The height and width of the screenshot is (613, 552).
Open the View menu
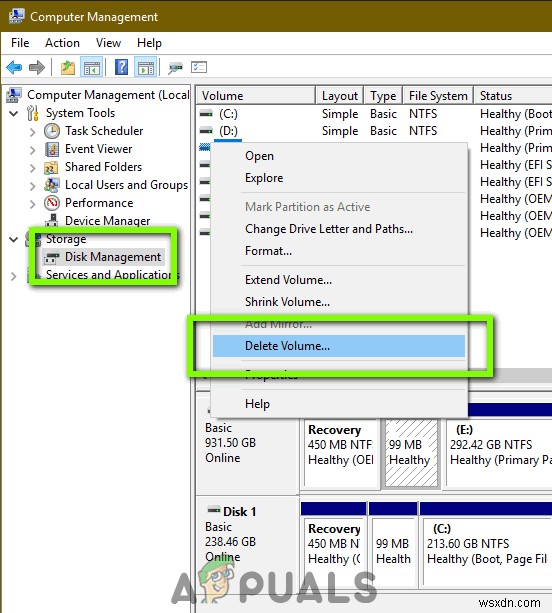108,43
